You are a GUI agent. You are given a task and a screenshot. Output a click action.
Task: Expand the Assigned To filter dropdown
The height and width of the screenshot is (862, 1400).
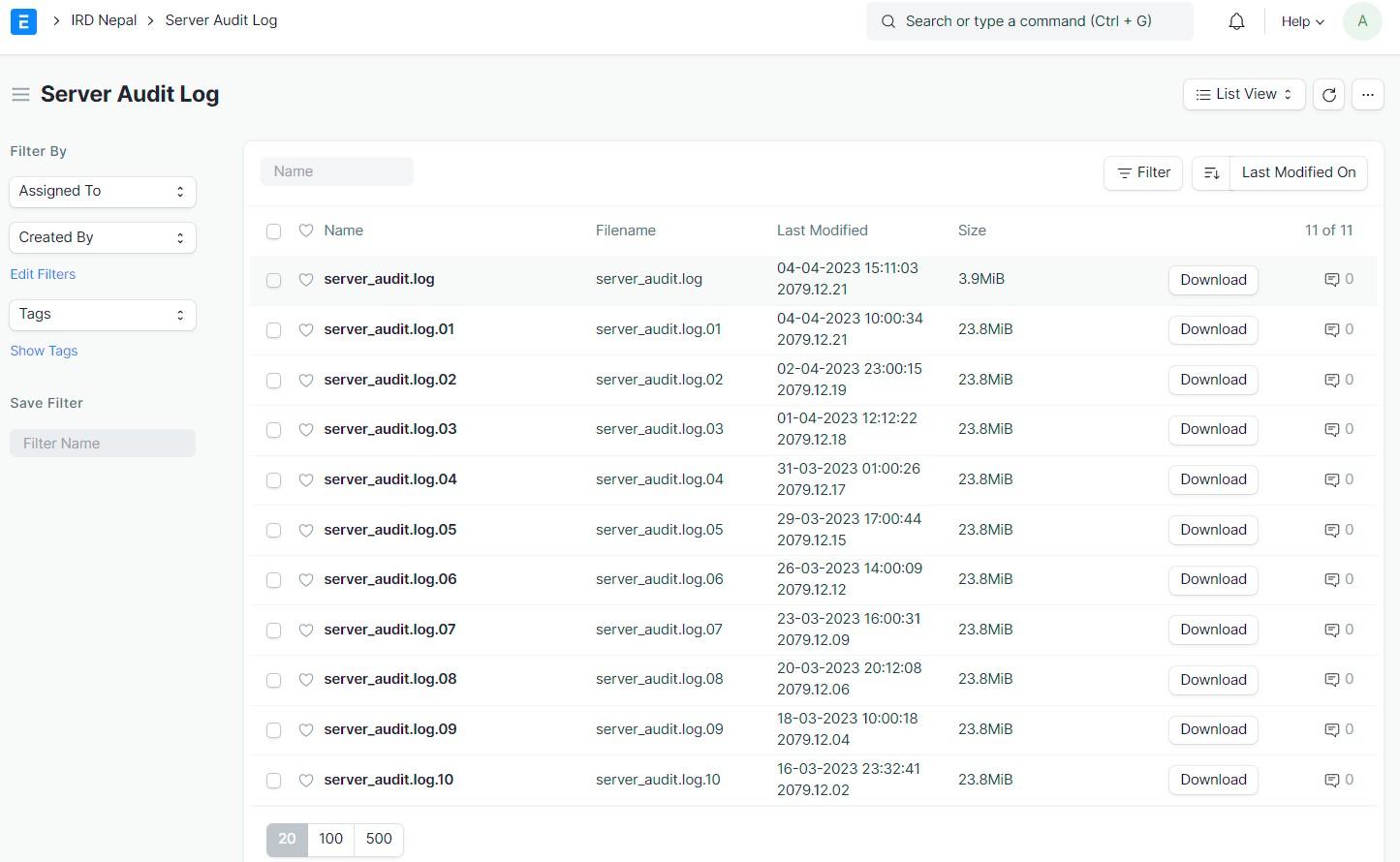point(103,192)
